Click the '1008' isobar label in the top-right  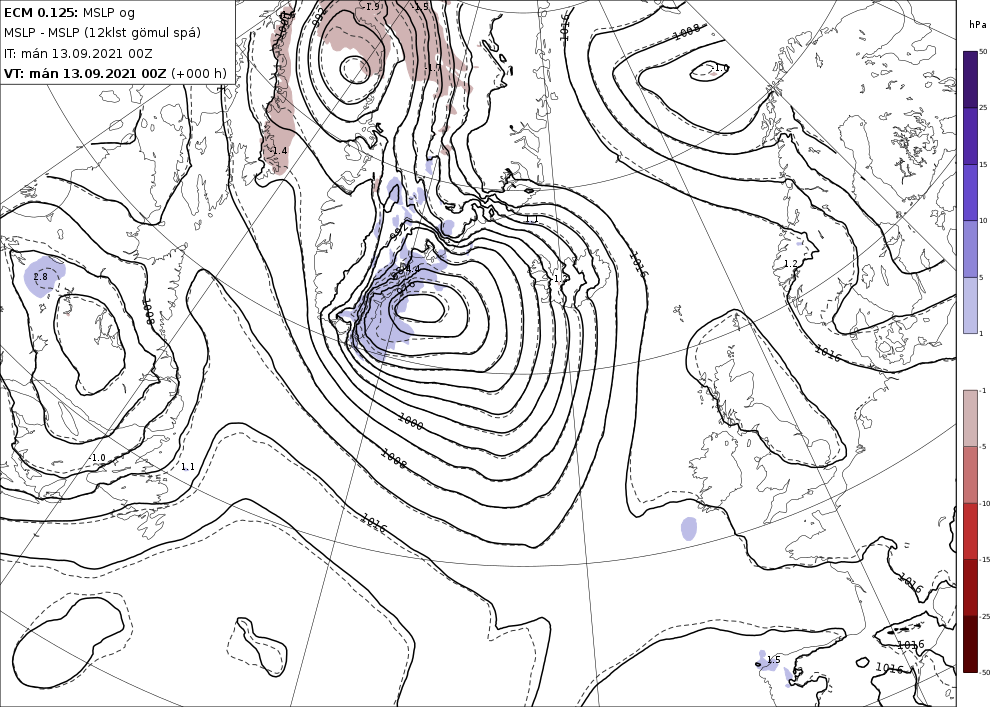click(x=687, y=32)
